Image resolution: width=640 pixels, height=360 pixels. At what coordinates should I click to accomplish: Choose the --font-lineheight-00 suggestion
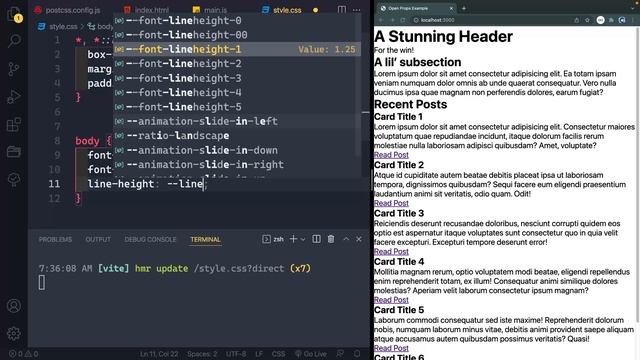(x=237, y=35)
